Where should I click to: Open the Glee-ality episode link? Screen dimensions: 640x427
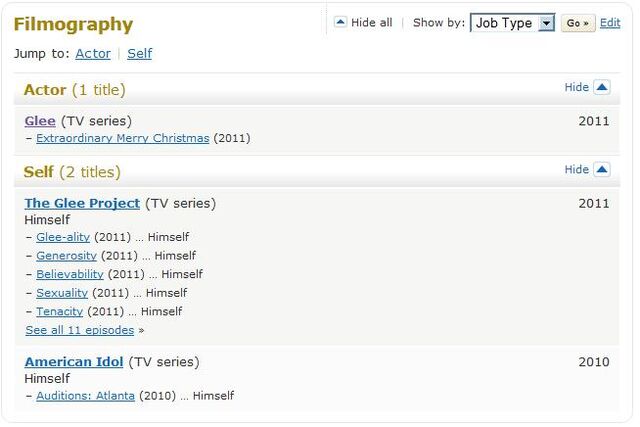[63, 237]
